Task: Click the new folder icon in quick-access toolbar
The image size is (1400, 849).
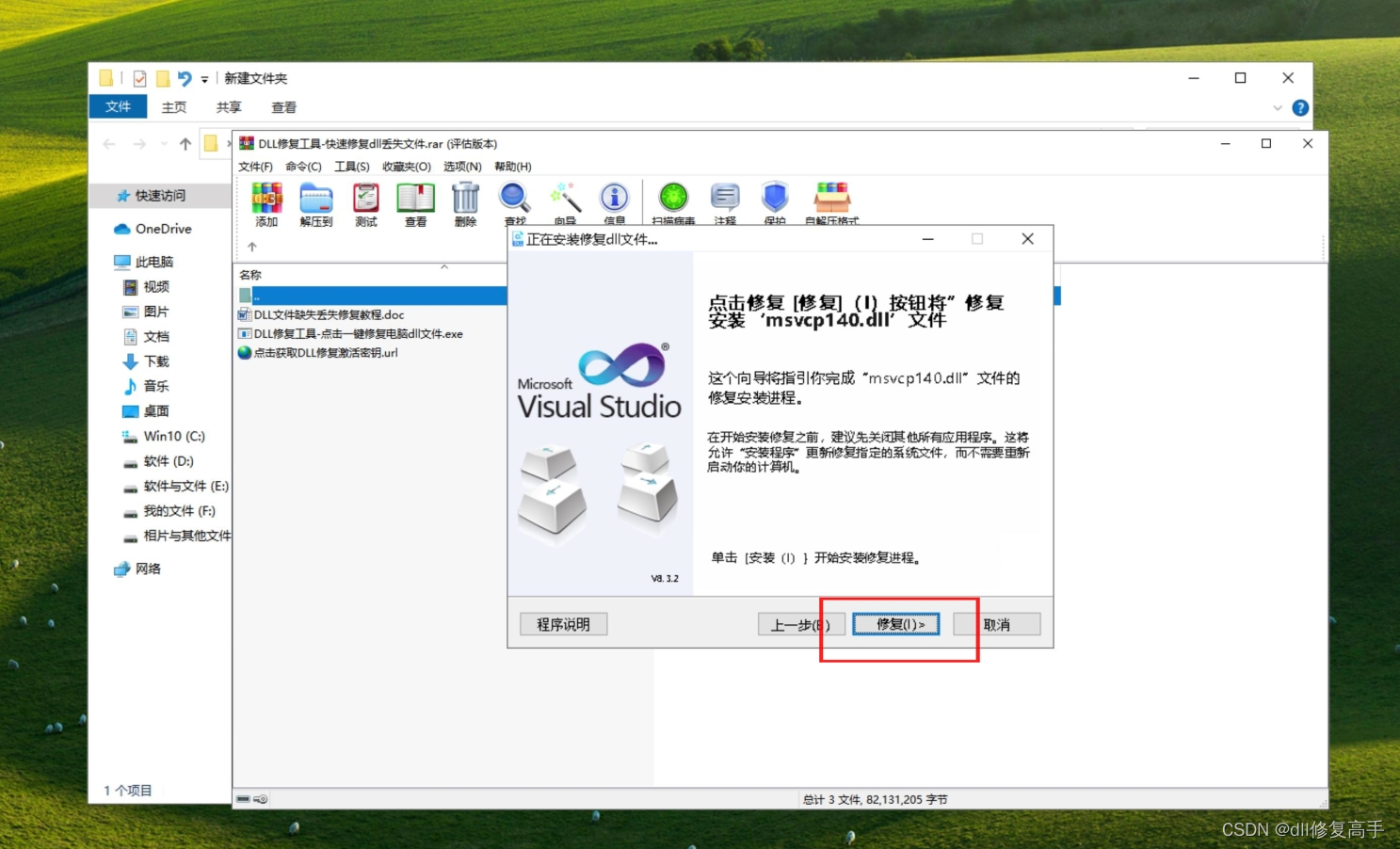Action: [163, 78]
